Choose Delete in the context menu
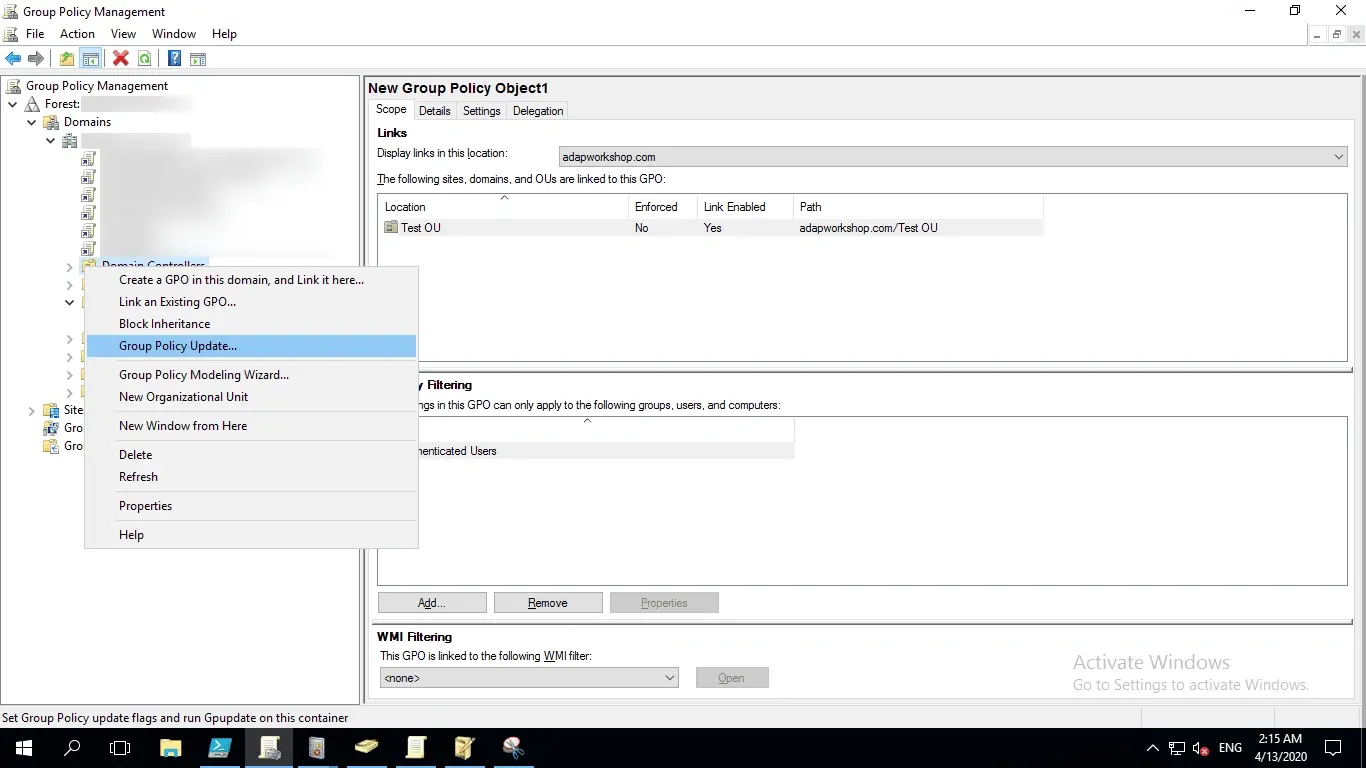 (x=251, y=455)
